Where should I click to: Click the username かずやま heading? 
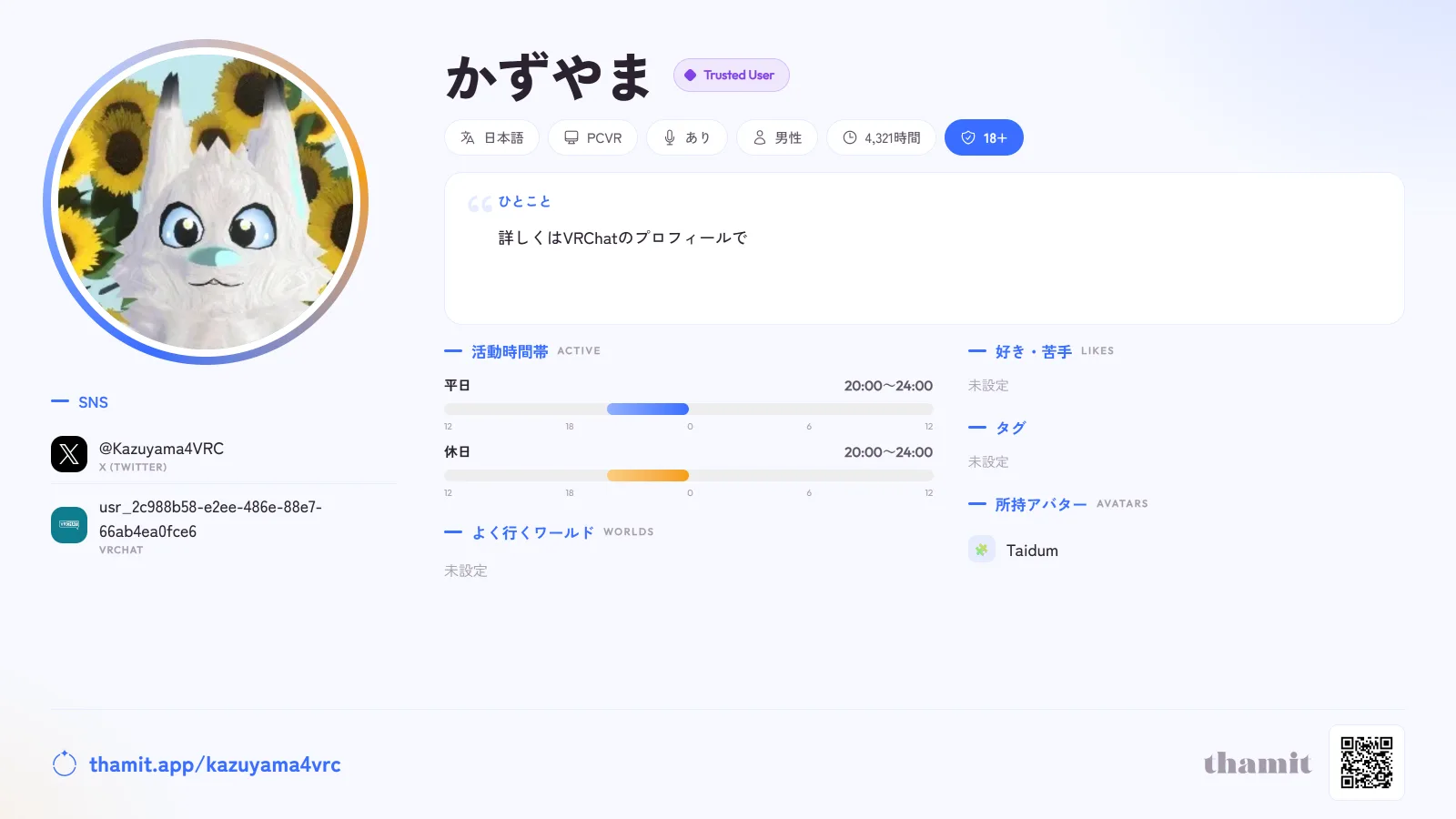(549, 76)
